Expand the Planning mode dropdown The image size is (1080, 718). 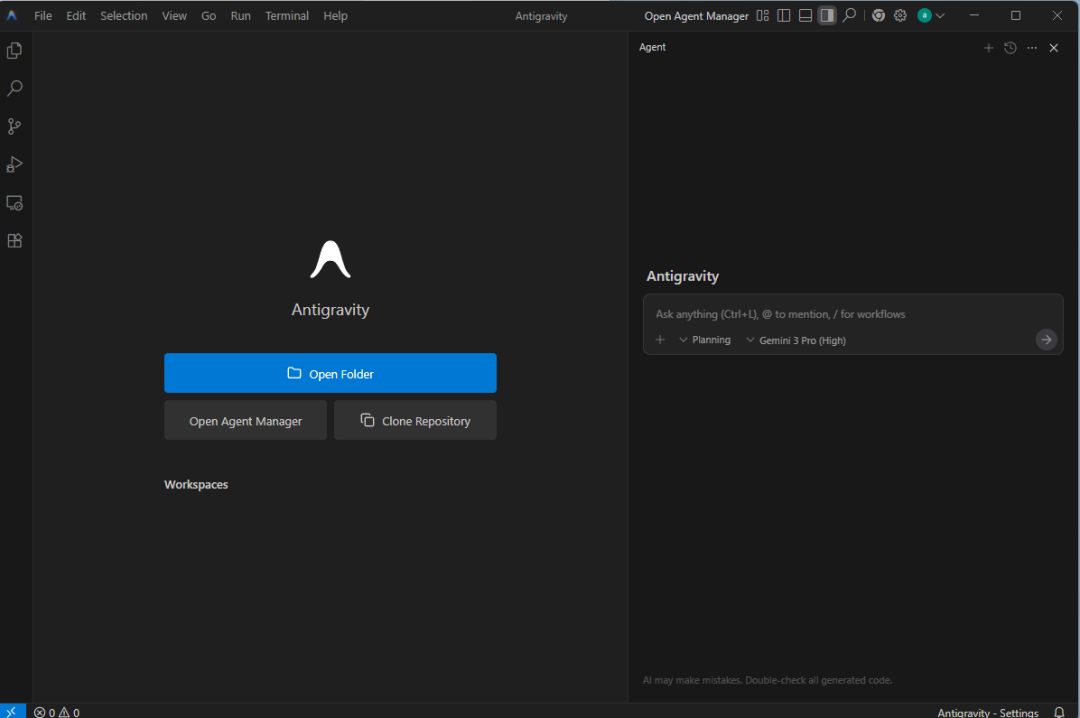tap(705, 340)
